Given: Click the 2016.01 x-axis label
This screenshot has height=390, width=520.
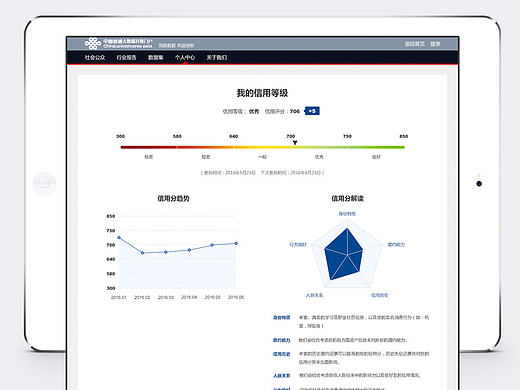Looking at the screenshot, I should (x=119, y=297).
